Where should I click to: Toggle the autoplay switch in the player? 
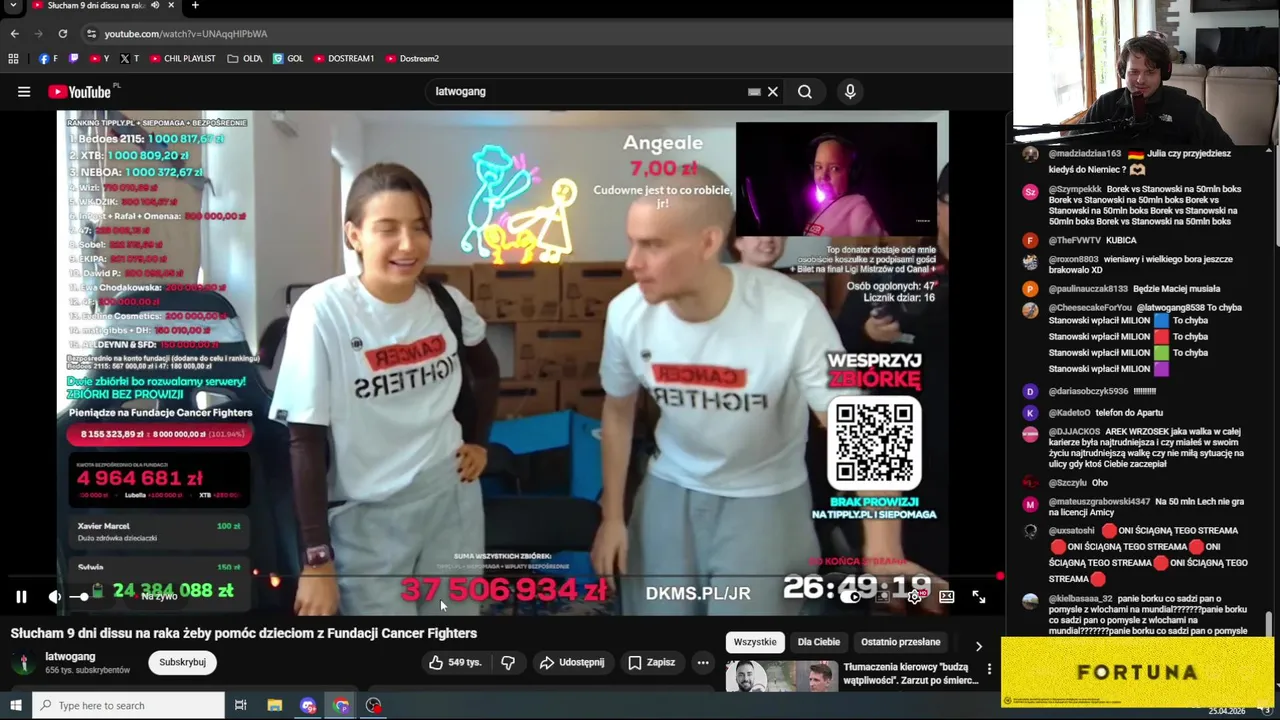851,597
